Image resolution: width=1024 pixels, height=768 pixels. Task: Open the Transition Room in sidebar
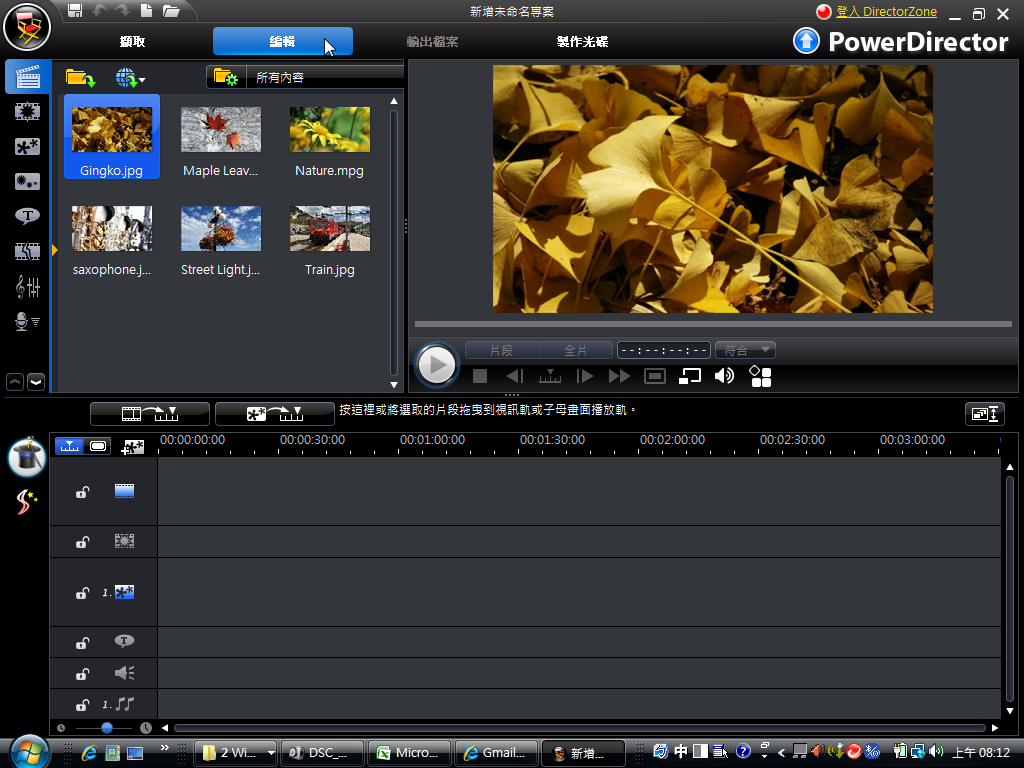tap(27, 251)
